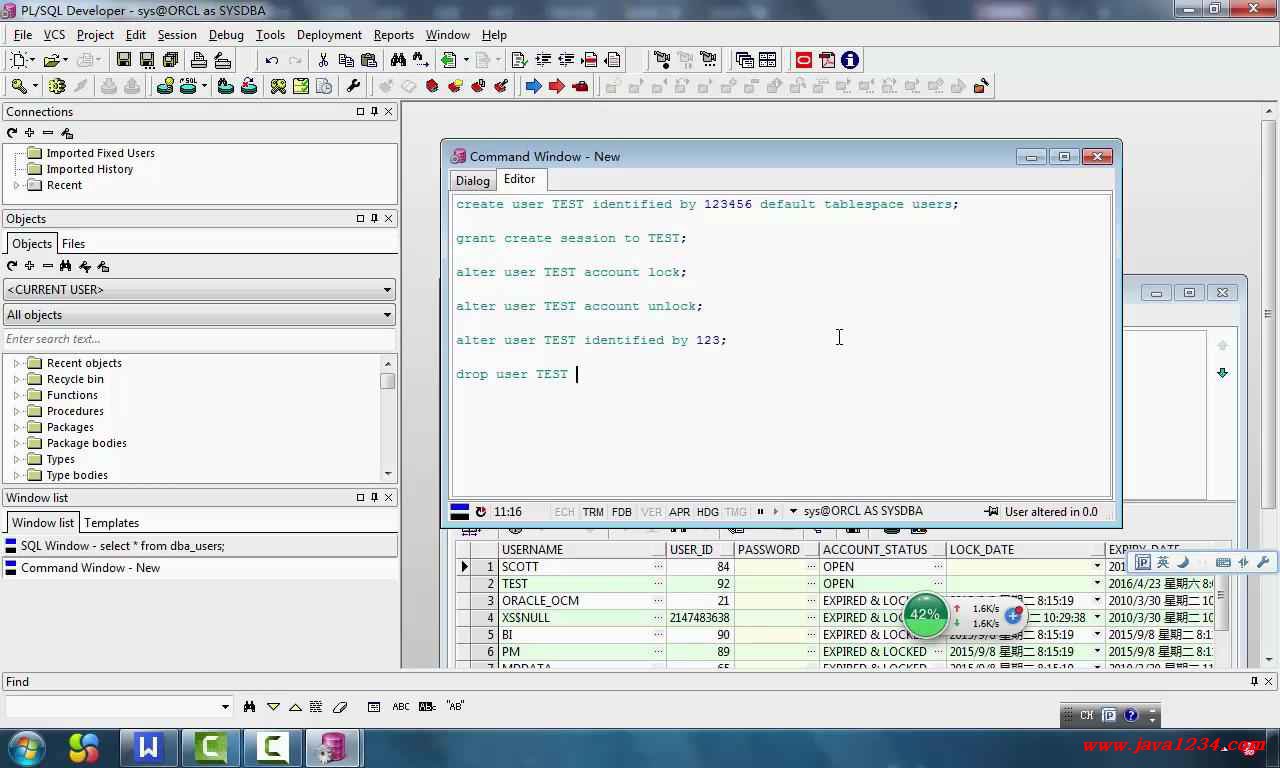Click the green down arrow in SQL Window
Screen dimensions: 1280x768
[1222, 373]
